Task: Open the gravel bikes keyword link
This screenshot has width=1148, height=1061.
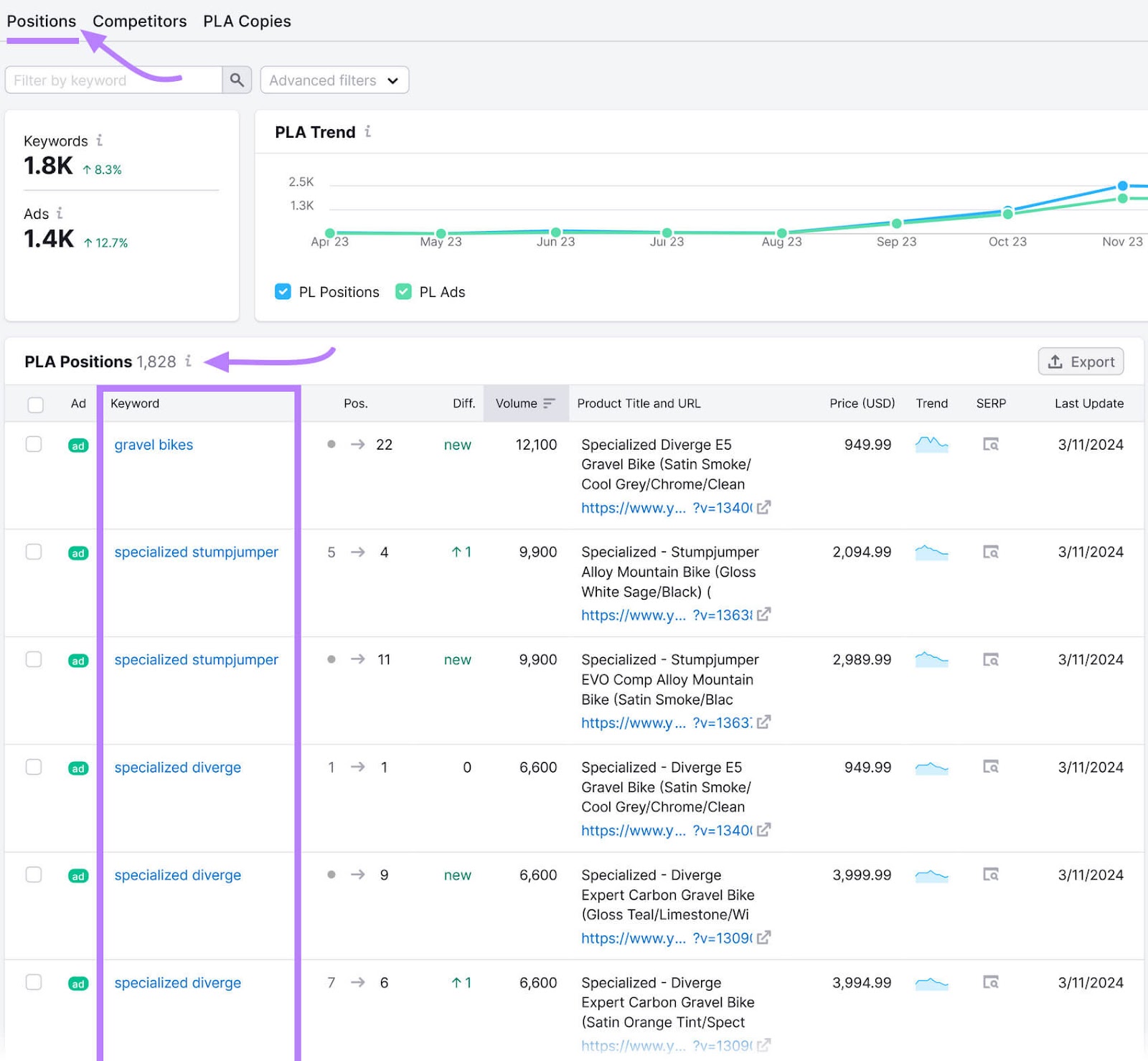Action: click(153, 445)
